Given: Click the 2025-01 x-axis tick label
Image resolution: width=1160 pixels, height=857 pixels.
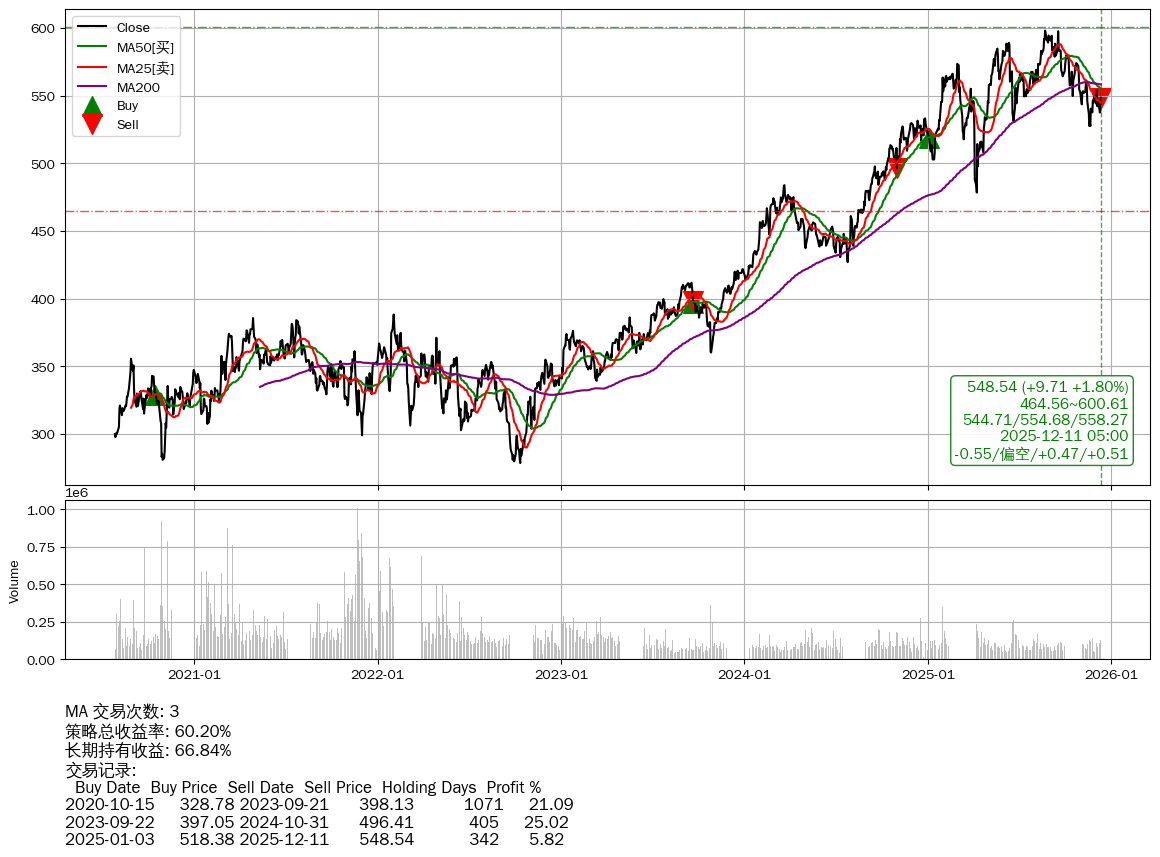Looking at the screenshot, I should 928,675.
